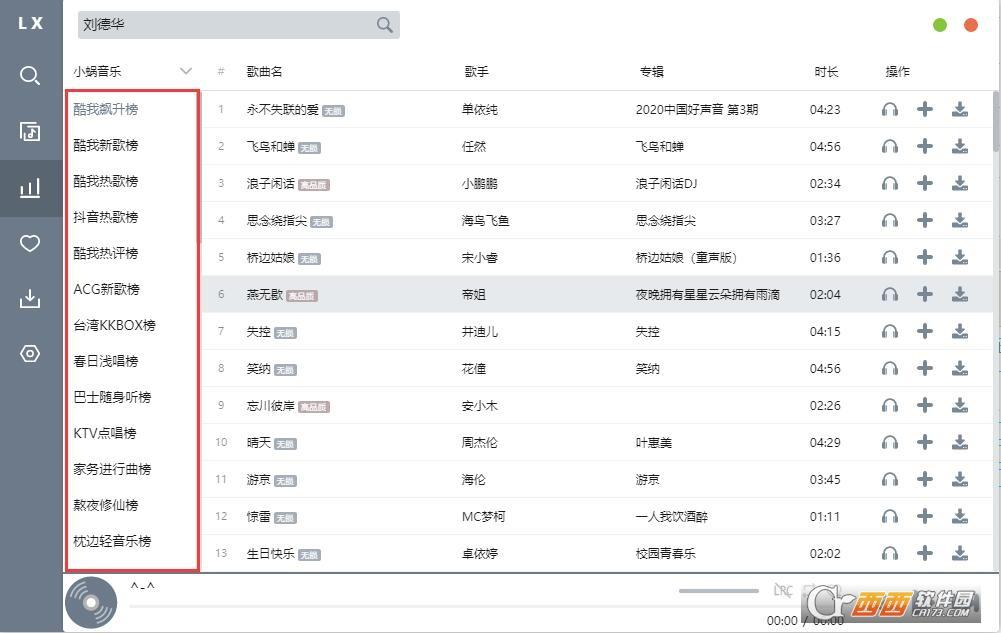Play 思念绕指尖 using its headphone icon
Viewport: 1001px width, 633px height.
coord(890,221)
